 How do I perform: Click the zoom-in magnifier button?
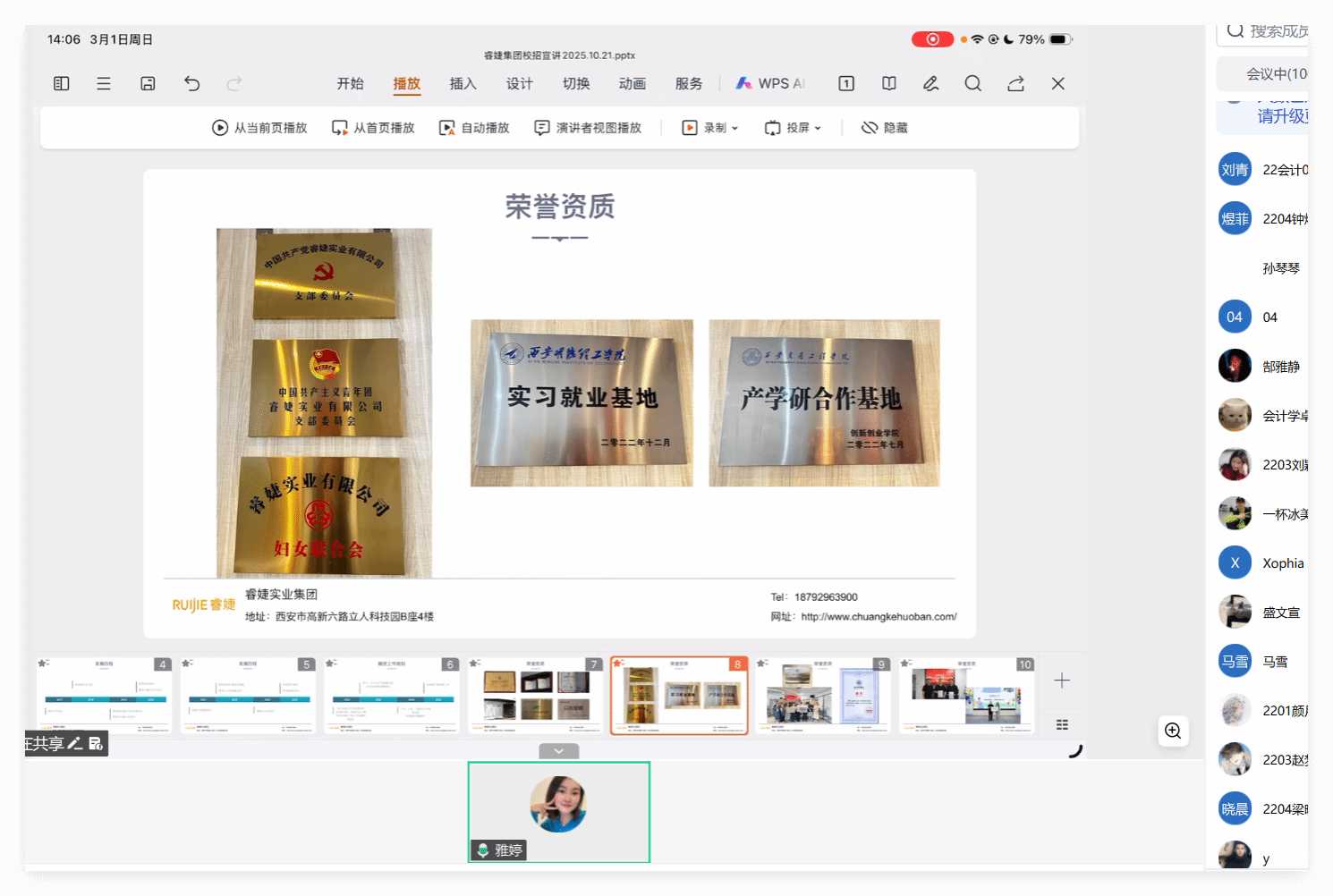pyautogui.click(x=1173, y=731)
